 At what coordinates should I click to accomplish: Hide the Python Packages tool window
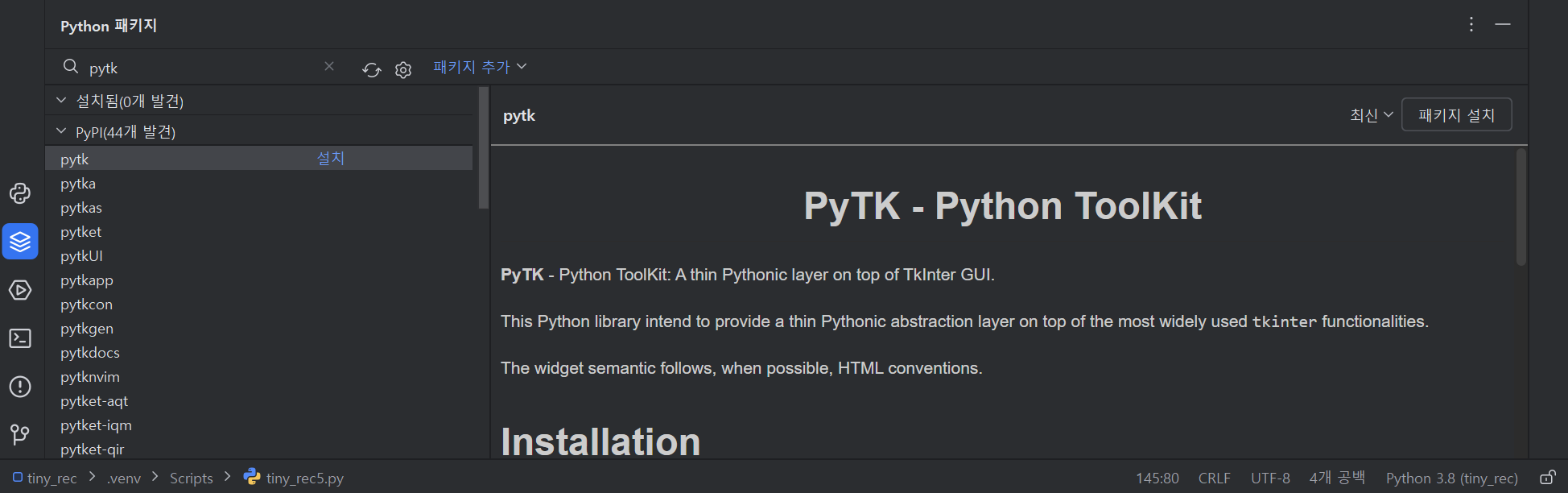point(1503,24)
